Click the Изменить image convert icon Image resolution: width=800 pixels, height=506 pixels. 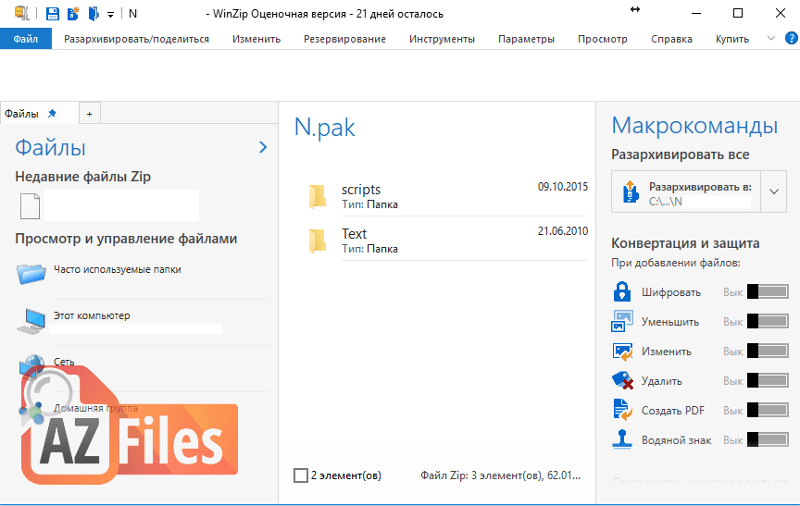622,351
